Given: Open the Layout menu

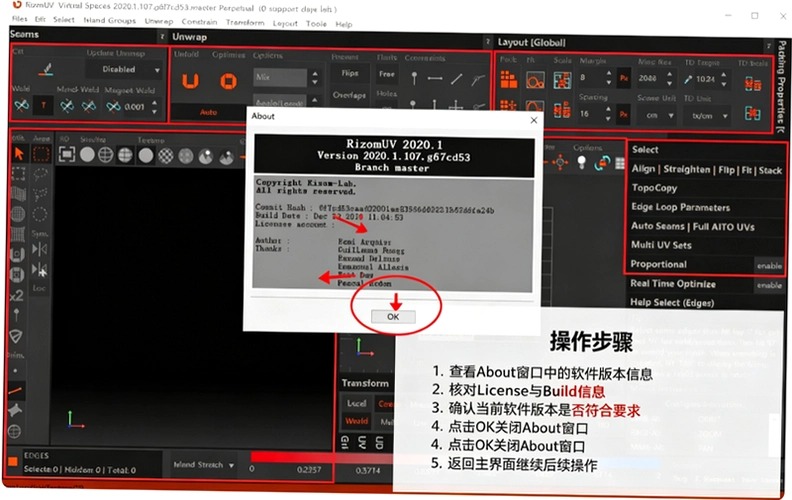Looking at the screenshot, I should pos(285,23).
